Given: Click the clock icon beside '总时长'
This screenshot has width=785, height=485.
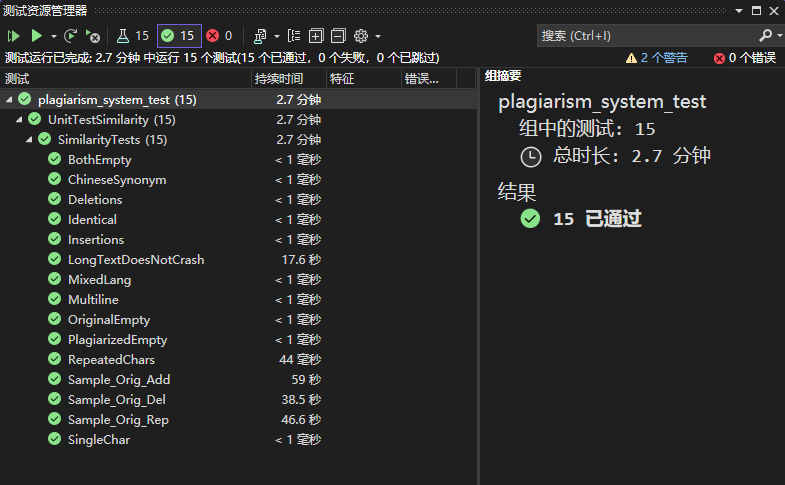Looking at the screenshot, I should click(531, 157).
